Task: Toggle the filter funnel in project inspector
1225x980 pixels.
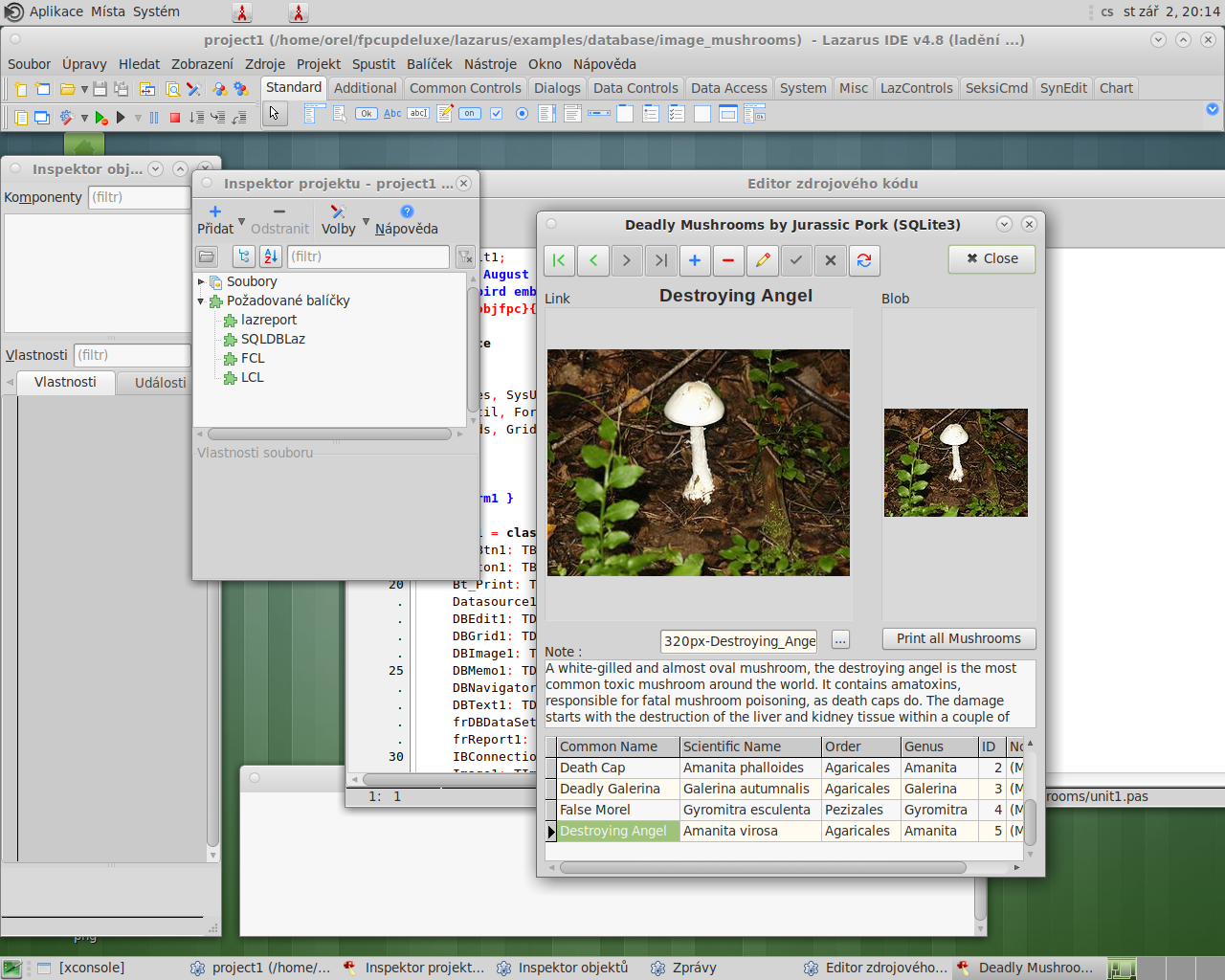Action: coord(465,256)
